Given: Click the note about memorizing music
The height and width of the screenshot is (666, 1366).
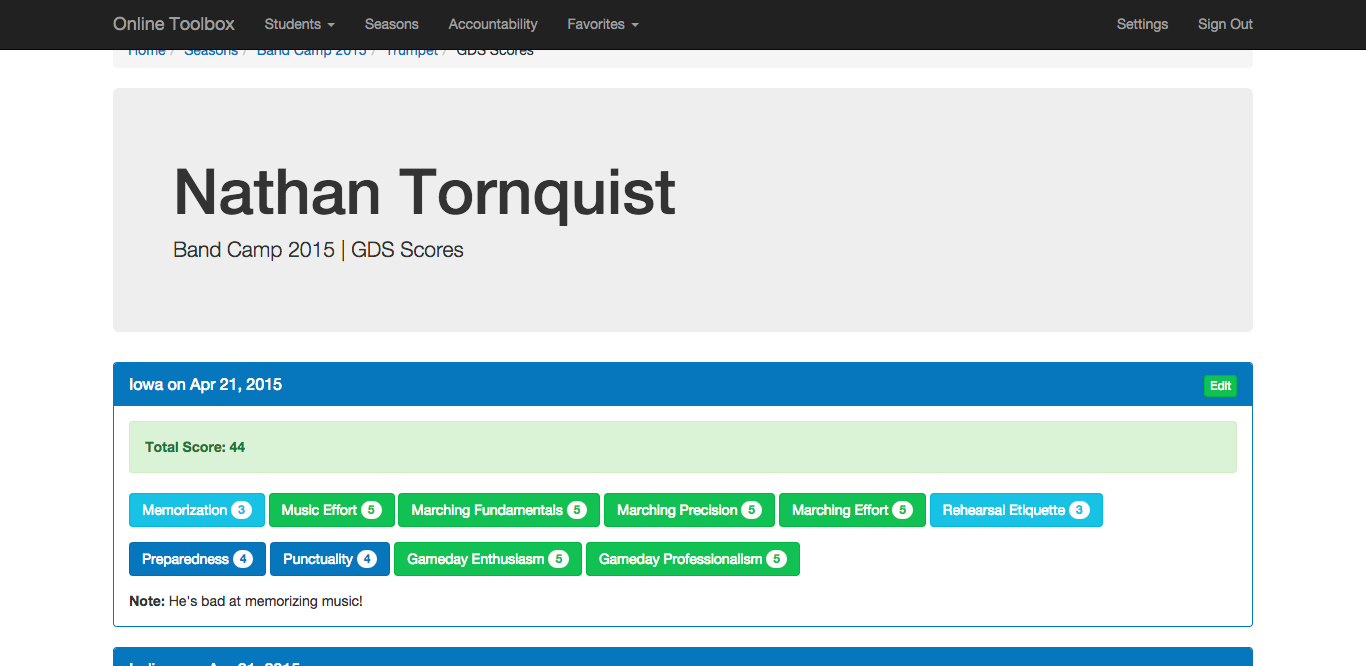Looking at the screenshot, I should (x=246, y=601).
